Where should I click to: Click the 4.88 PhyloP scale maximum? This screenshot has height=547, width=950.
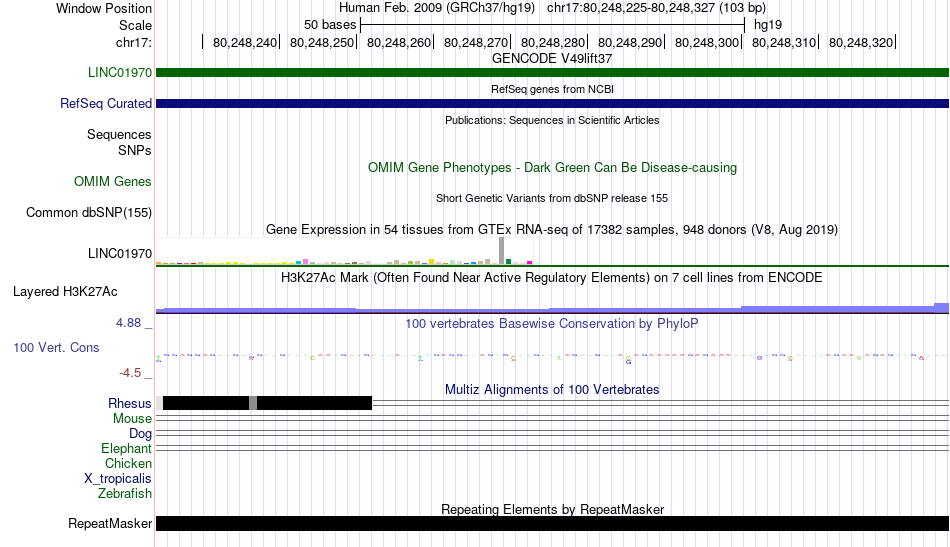point(128,323)
